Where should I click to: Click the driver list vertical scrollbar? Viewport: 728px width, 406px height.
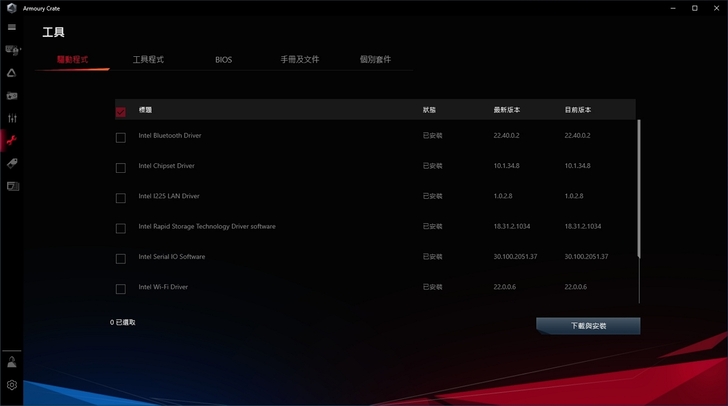point(639,188)
